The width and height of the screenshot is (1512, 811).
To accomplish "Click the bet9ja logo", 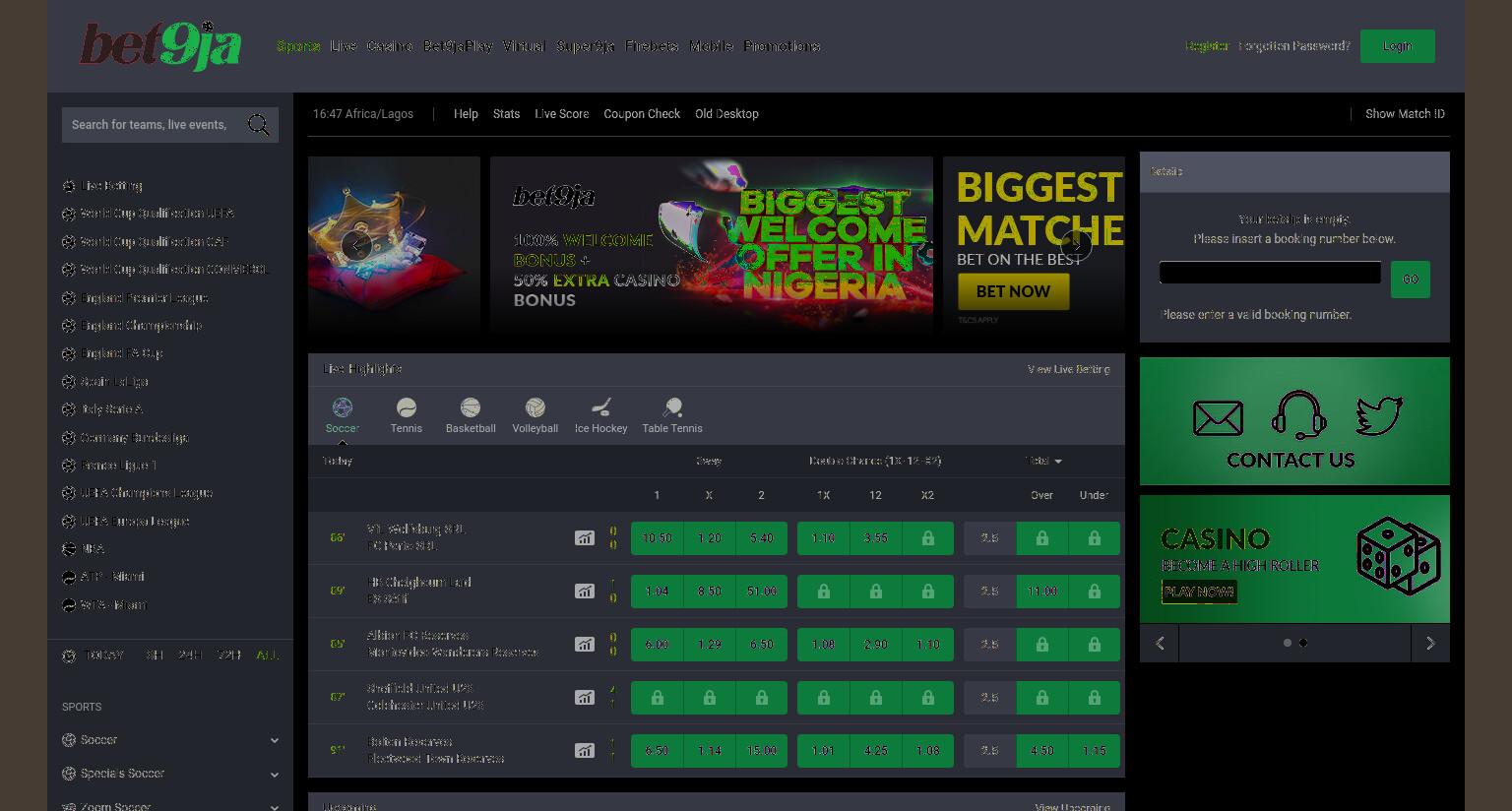I will [160, 46].
